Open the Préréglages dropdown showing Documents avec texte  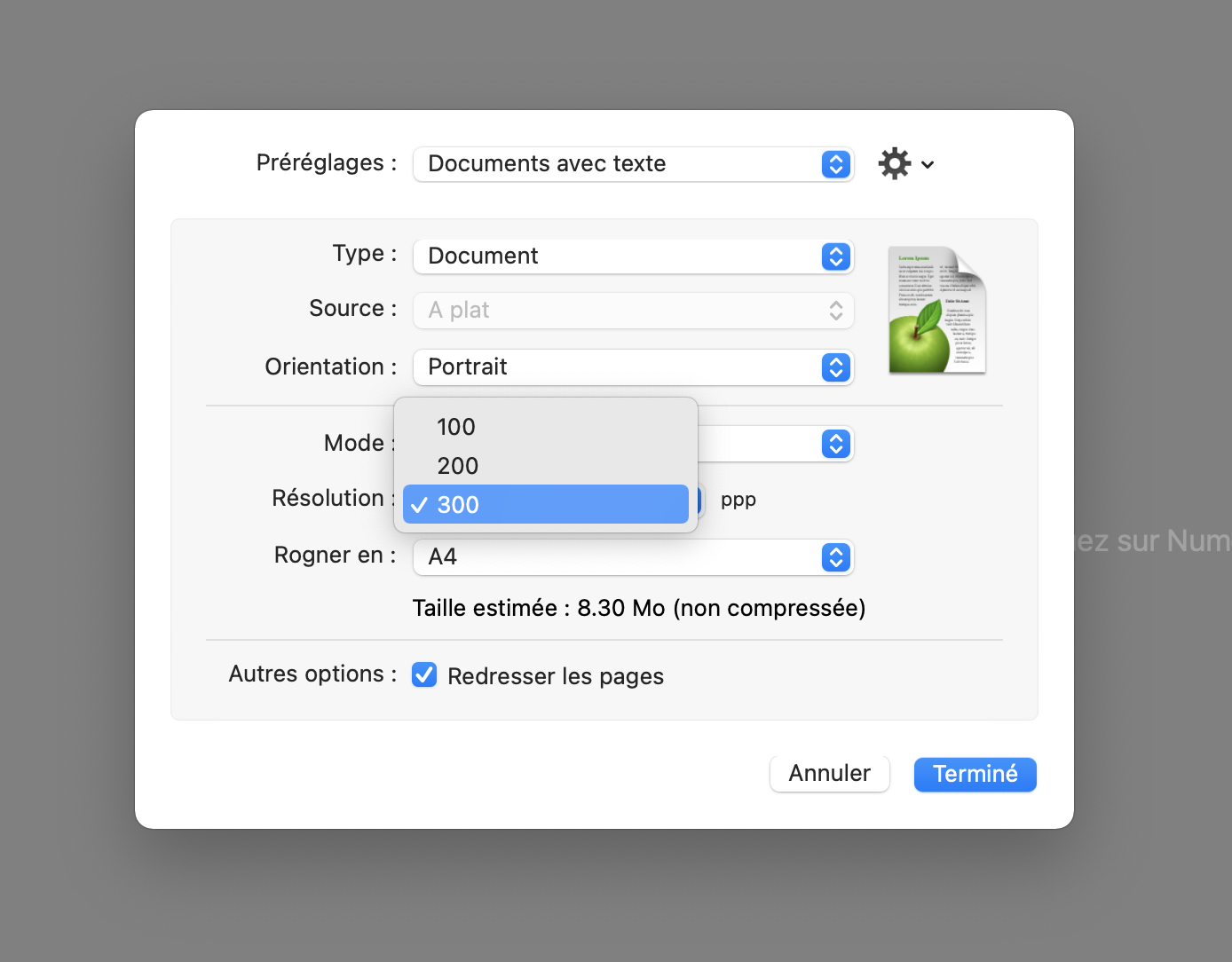[x=633, y=164]
